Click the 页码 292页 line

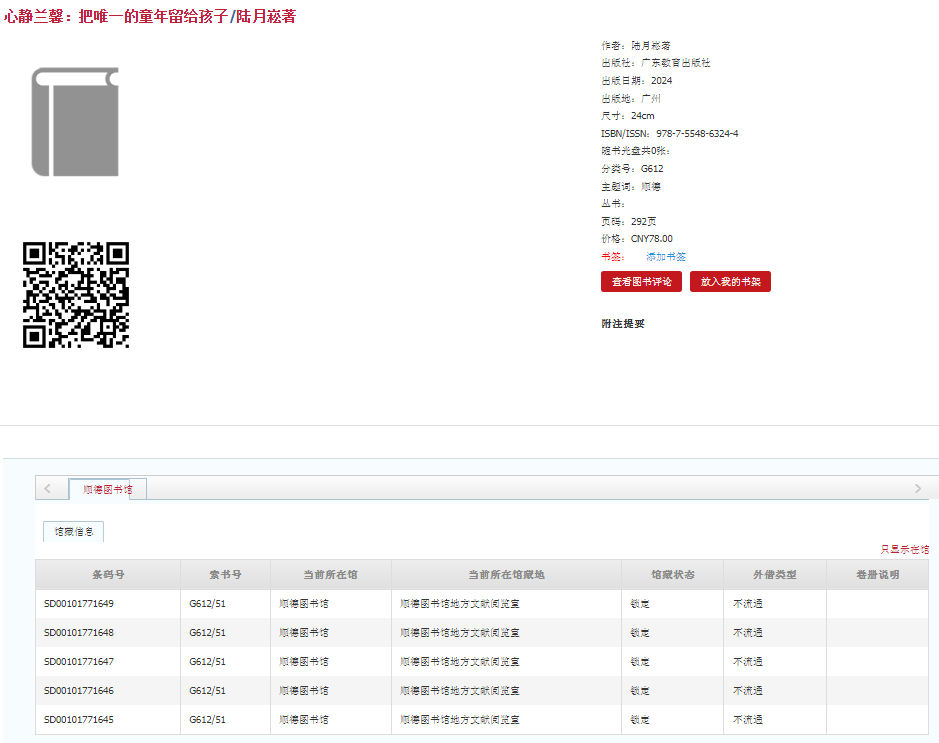629,222
